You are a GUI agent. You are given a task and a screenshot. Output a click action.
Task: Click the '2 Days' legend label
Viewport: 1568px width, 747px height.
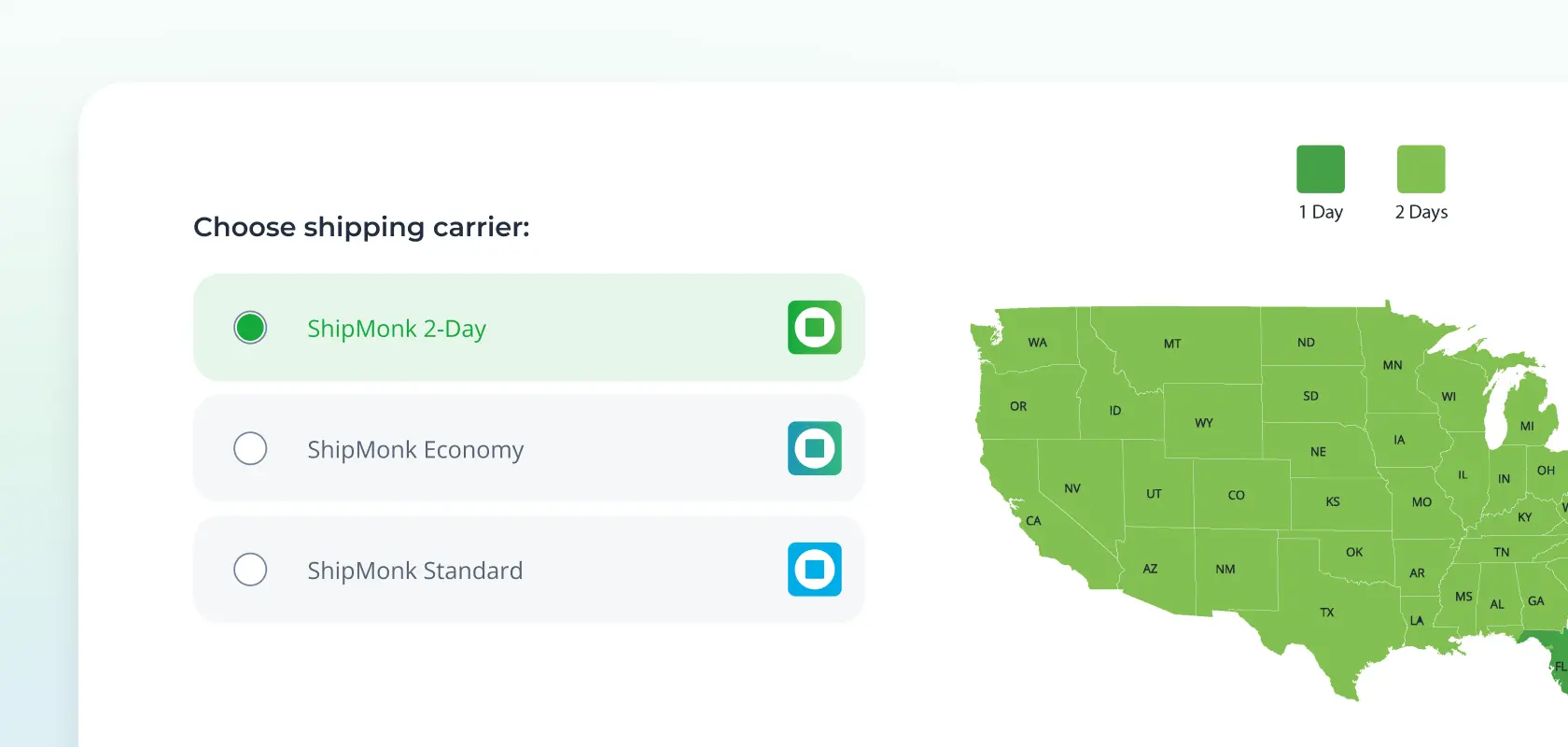[1420, 211]
